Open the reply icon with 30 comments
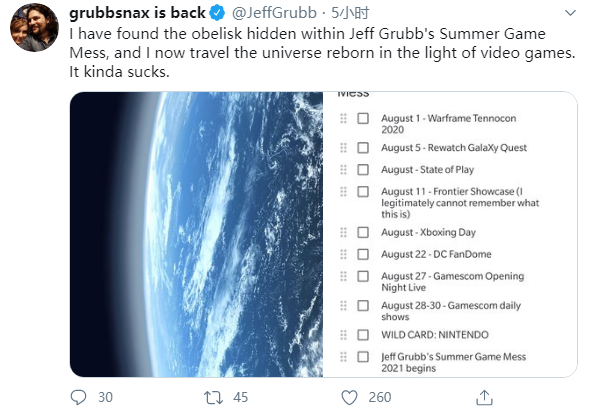This screenshot has height=411, width=592. (x=79, y=397)
